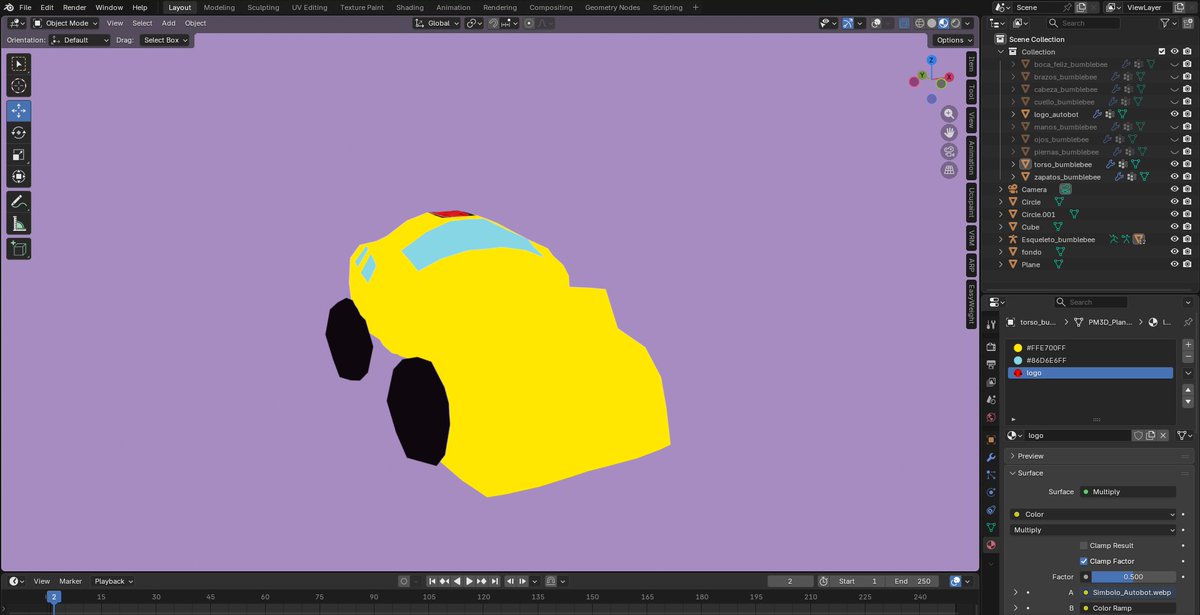Toggle the Collection exclude checkbox
1200x615 pixels.
(1161, 51)
